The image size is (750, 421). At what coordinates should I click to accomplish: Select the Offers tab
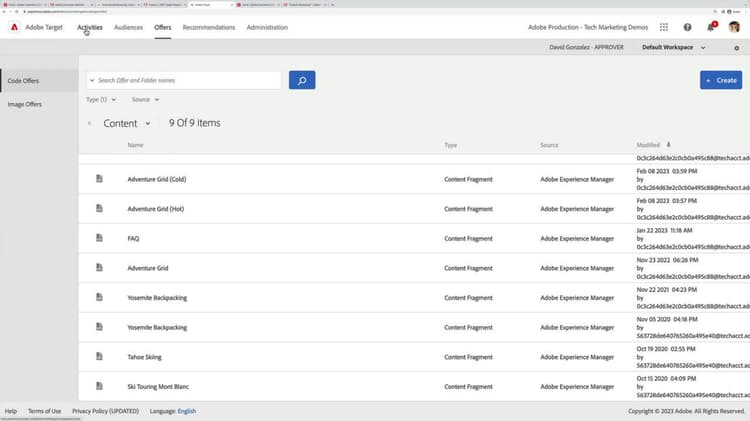pos(163,27)
